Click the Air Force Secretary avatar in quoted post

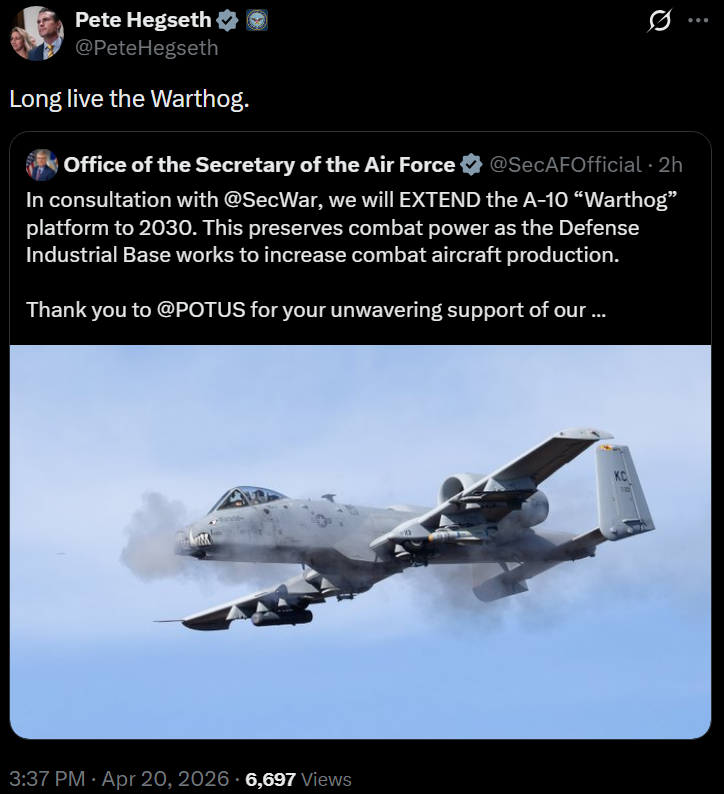(x=42, y=165)
